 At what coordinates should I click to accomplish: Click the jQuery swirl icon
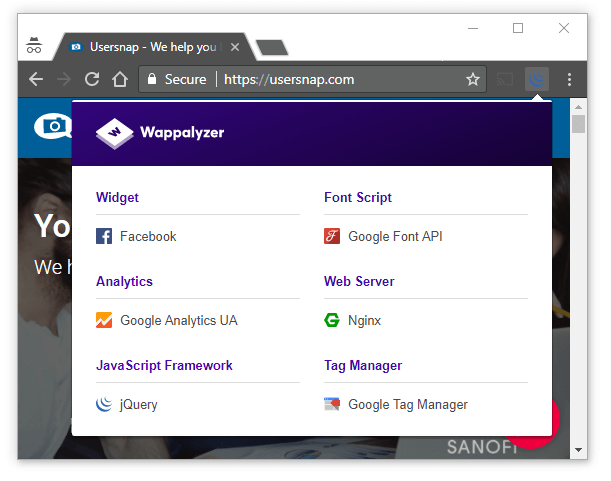104,404
